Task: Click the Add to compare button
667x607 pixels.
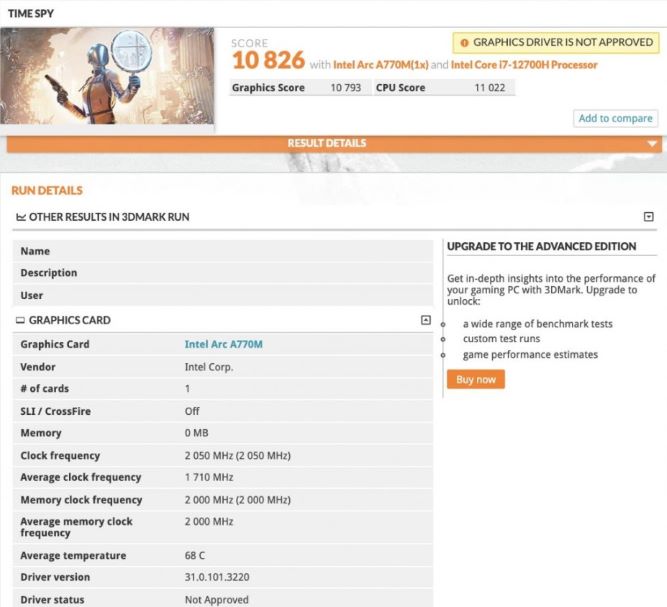Action: 616,118
